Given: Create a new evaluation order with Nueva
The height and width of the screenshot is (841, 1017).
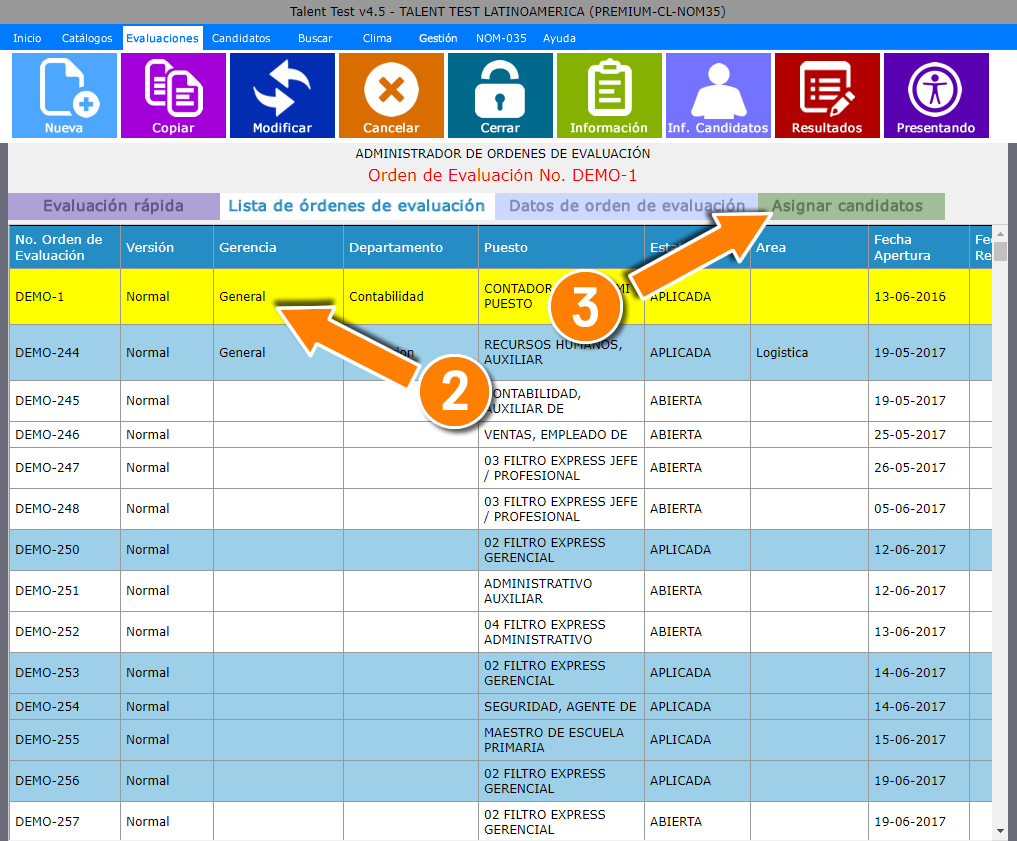Looking at the screenshot, I should point(64,95).
